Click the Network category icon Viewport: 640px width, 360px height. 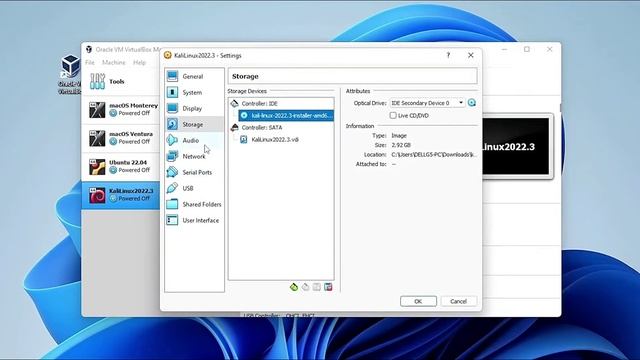point(172,156)
